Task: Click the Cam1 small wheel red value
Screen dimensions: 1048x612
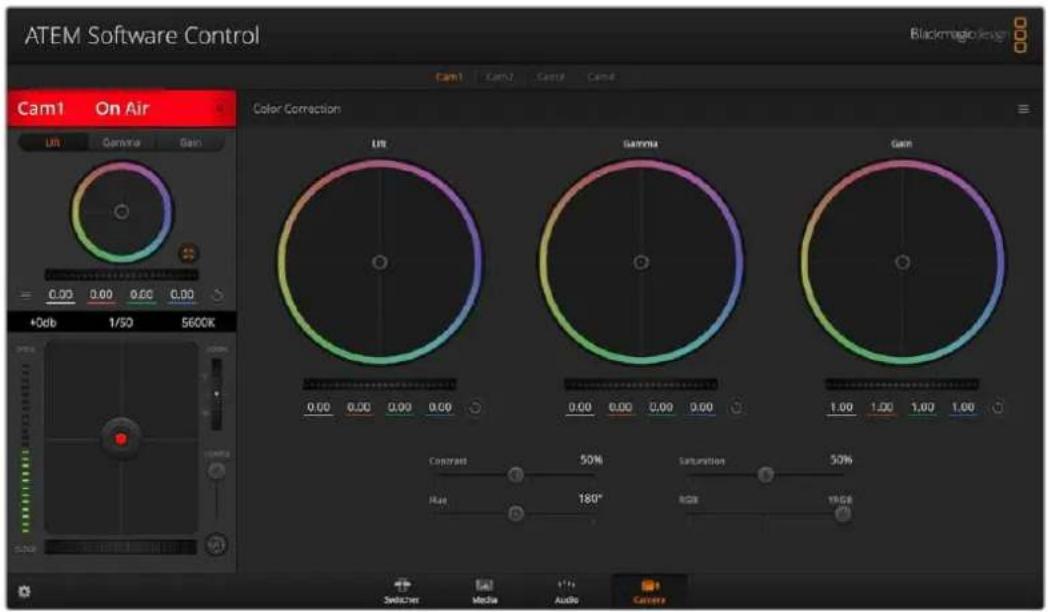Action: [x=101, y=295]
